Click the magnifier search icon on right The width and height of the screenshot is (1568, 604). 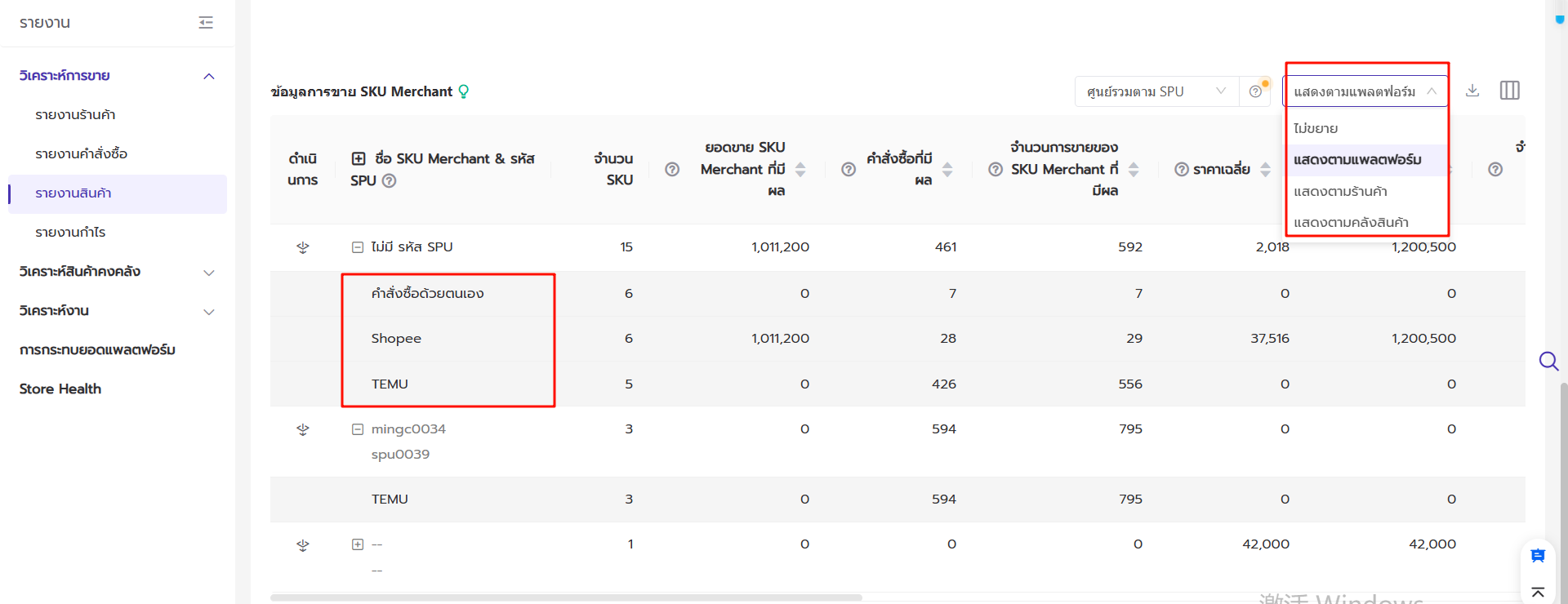(x=1548, y=361)
